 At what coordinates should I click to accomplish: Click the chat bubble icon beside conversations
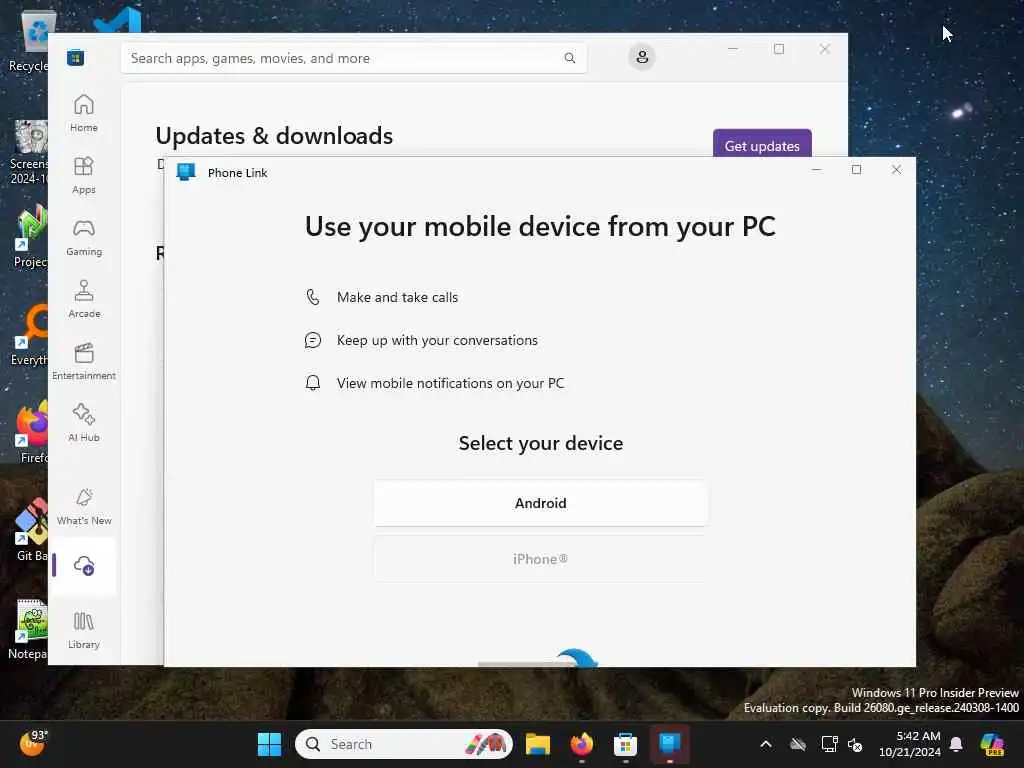pyautogui.click(x=313, y=340)
